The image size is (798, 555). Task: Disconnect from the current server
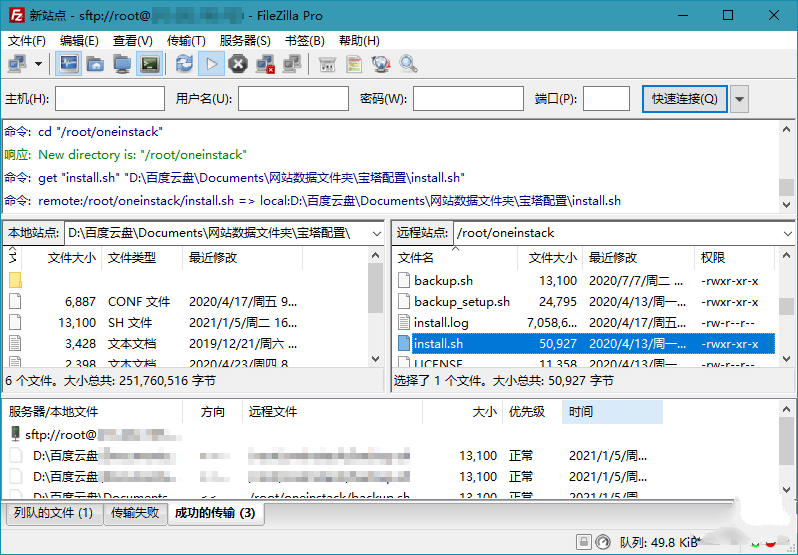tap(265, 64)
